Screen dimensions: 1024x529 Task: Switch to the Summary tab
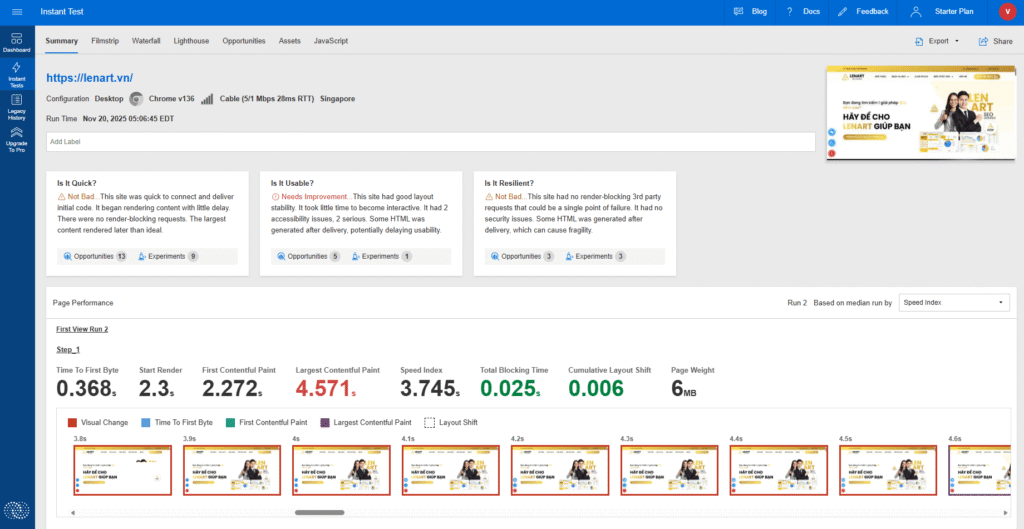(x=61, y=40)
